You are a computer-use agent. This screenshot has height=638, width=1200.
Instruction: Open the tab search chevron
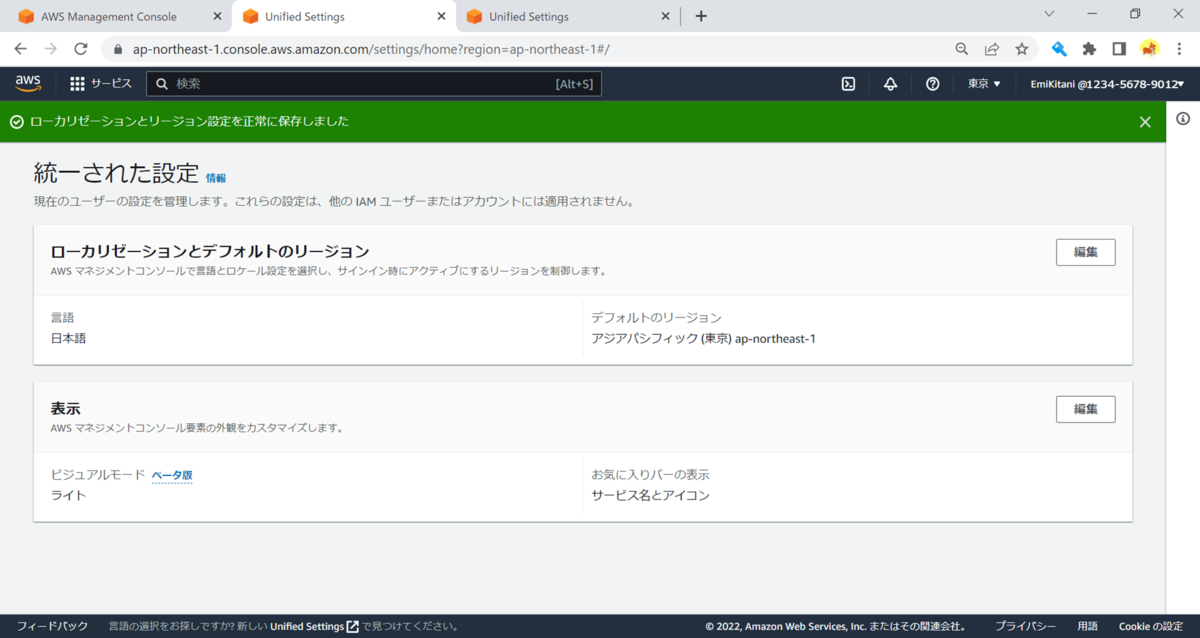tap(1049, 14)
